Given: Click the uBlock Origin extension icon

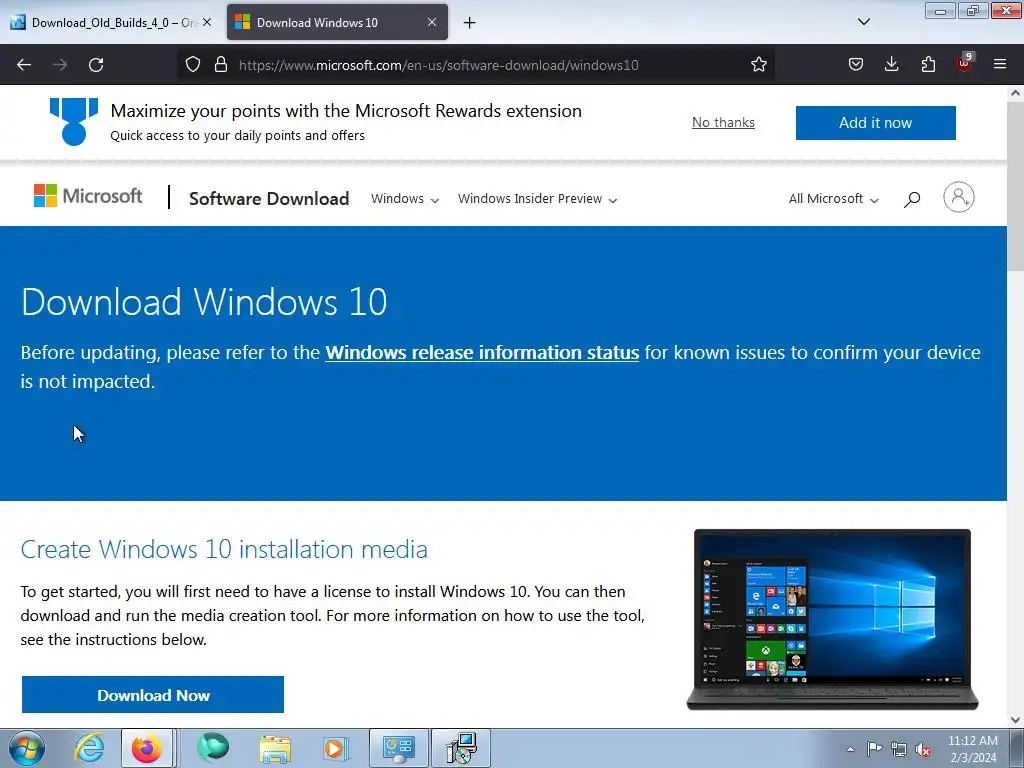Looking at the screenshot, I should click(x=964, y=63).
